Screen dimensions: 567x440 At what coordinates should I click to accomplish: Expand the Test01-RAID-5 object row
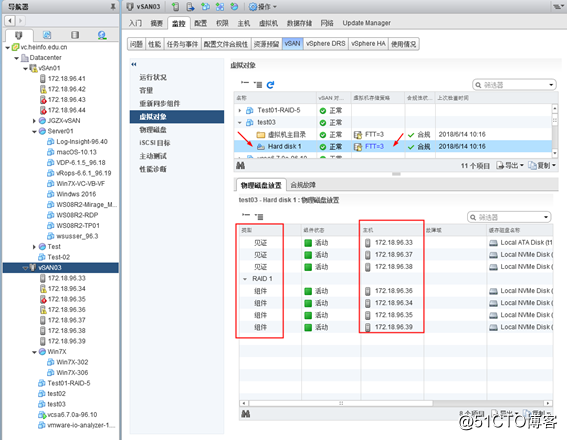pyautogui.click(x=239, y=110)
